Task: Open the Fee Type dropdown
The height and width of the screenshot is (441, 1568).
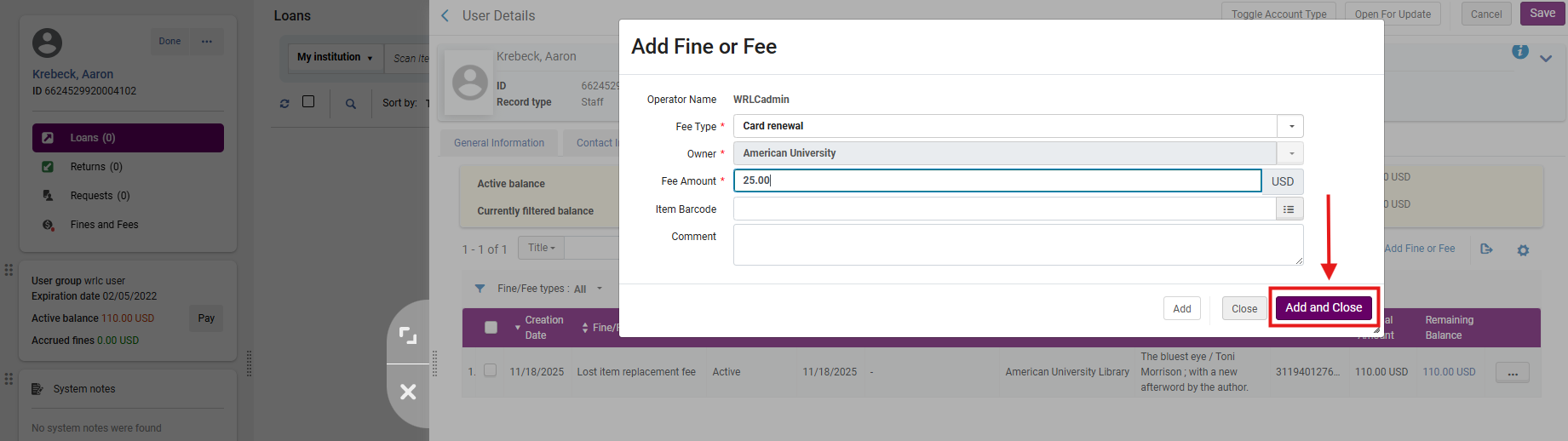Action: (x=1290, y=126)
